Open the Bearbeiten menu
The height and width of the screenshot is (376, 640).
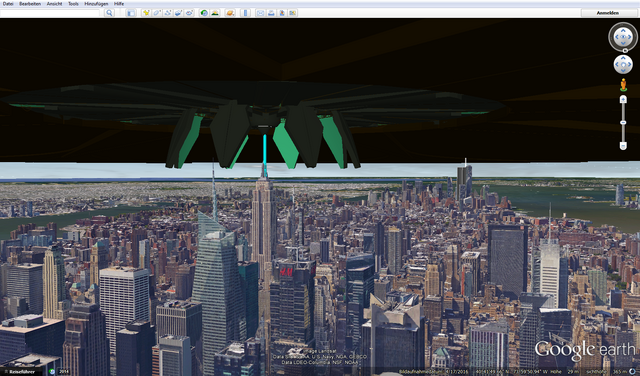pos(30,4)
